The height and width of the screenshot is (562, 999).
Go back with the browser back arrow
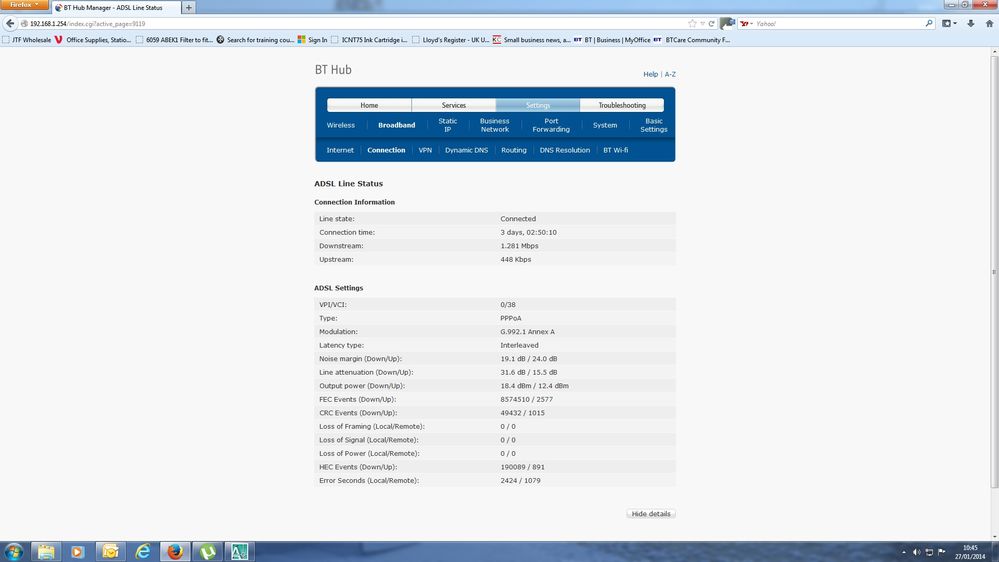(10, 24)
